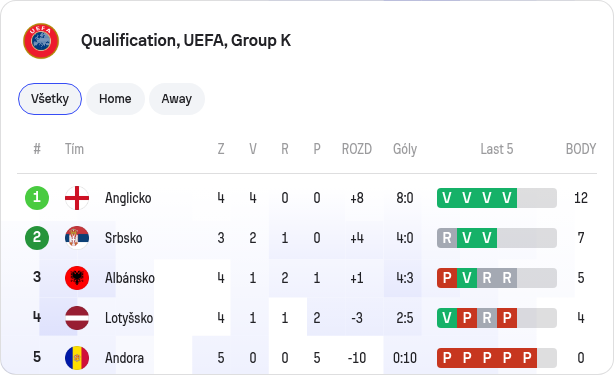This screenshot has width=614, height=375.
Task: Open the Srbsko team link
Action: tap(123, 238)
